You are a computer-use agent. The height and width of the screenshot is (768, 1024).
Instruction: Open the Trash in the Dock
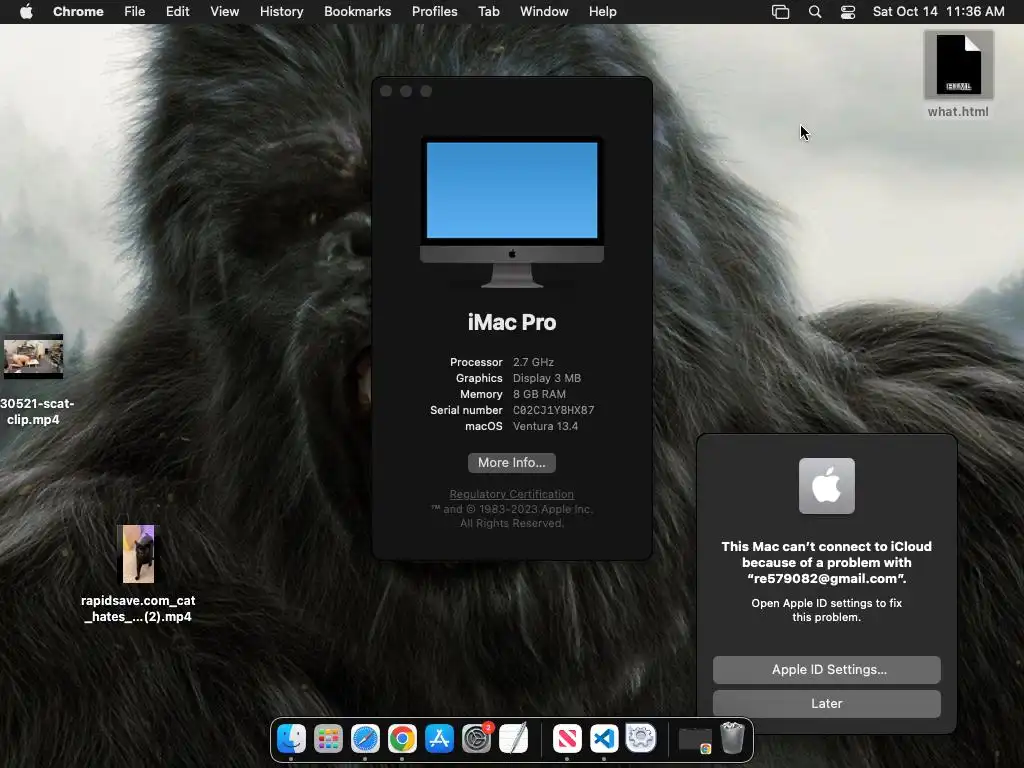point(732,738)
